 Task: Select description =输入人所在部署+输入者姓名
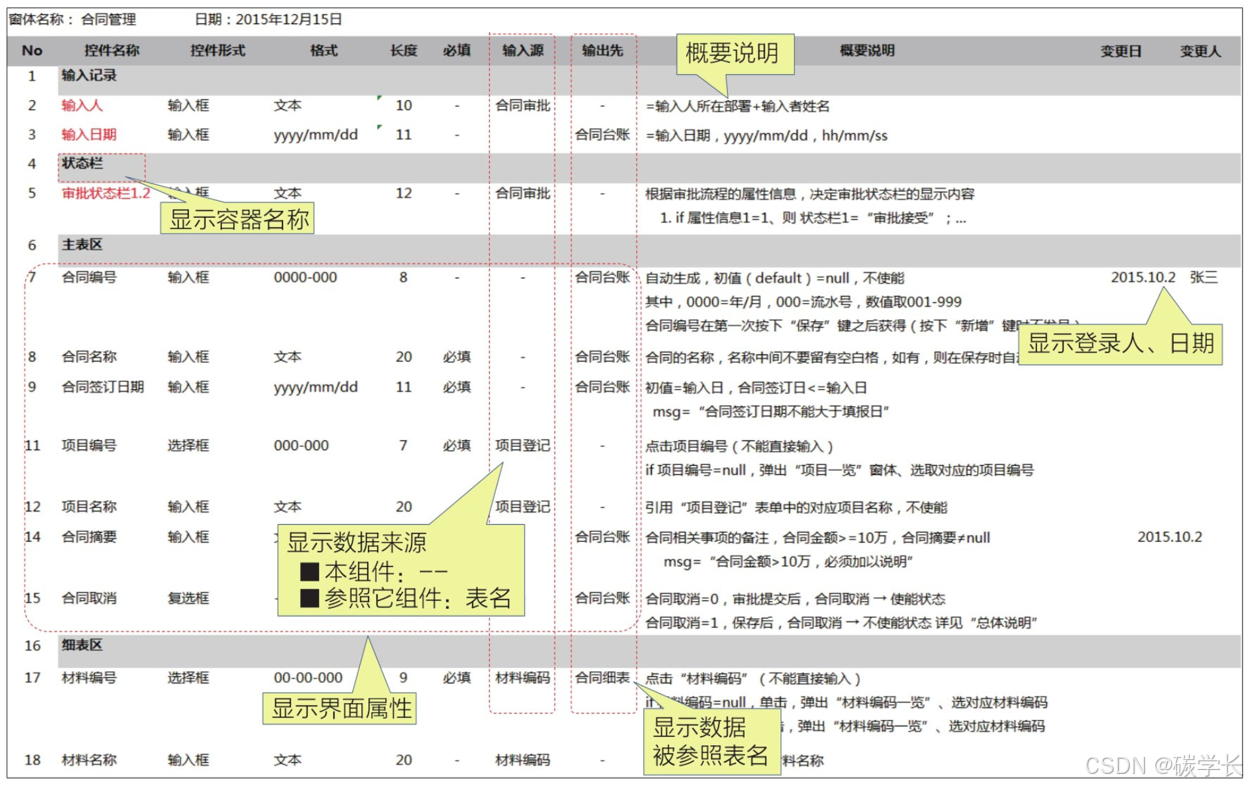pos(737,105)
